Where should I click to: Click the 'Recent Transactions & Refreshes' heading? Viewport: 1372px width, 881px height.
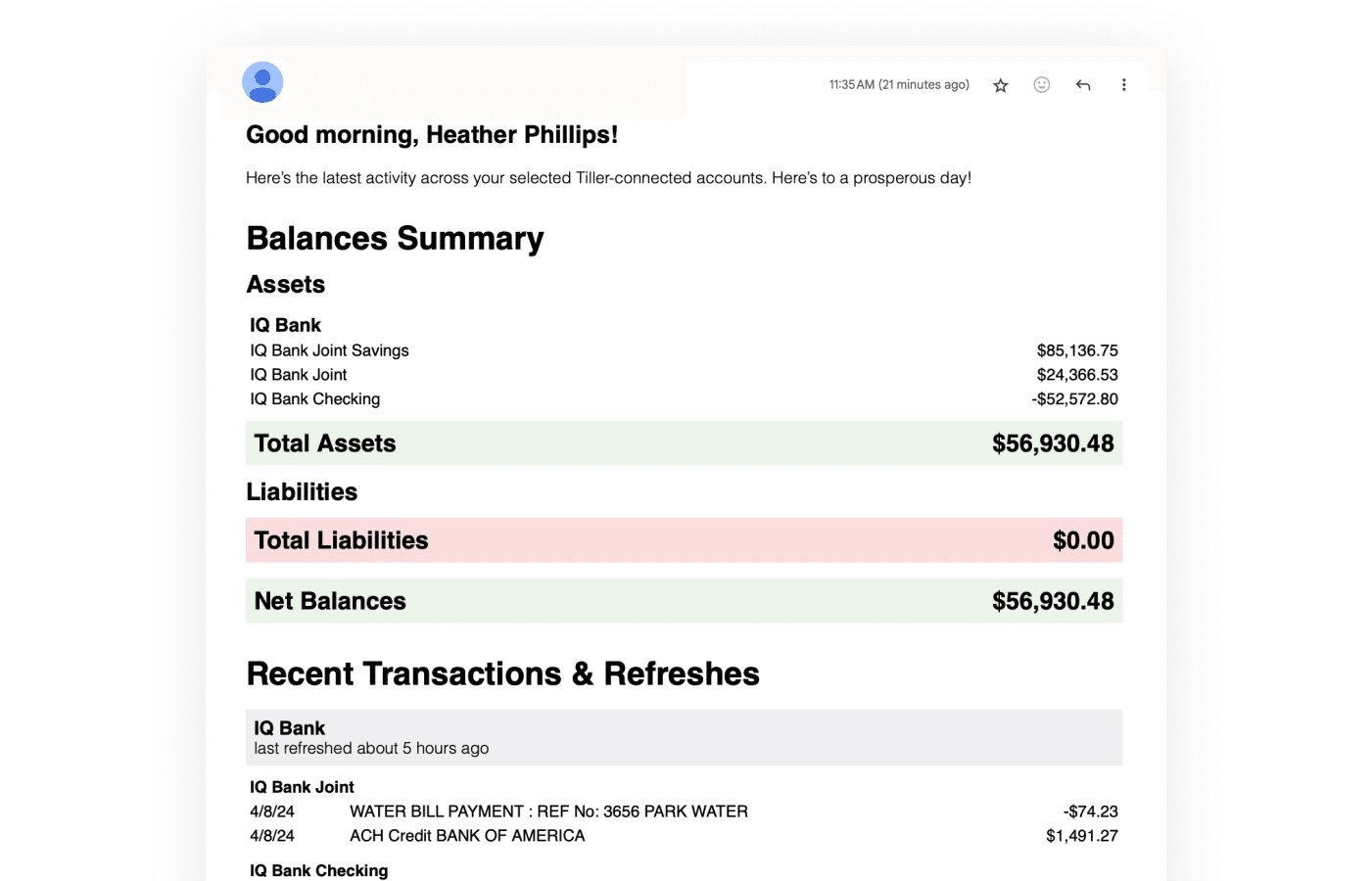[x=503, y=674]
